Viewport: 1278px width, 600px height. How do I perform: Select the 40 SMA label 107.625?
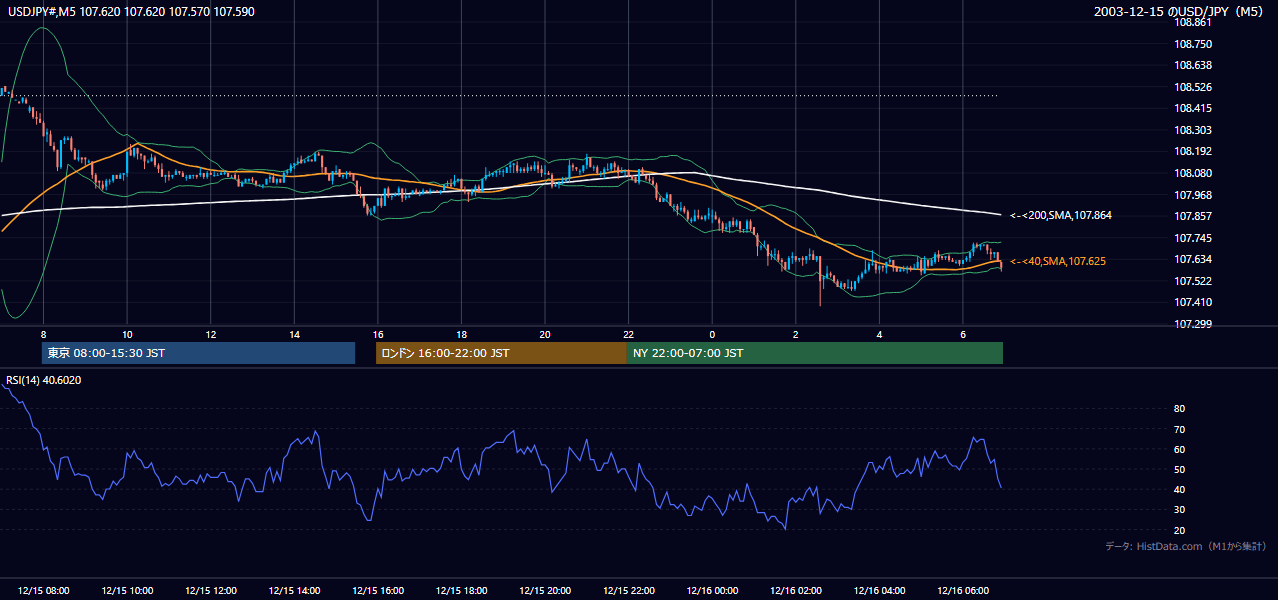pos(1058,261)
